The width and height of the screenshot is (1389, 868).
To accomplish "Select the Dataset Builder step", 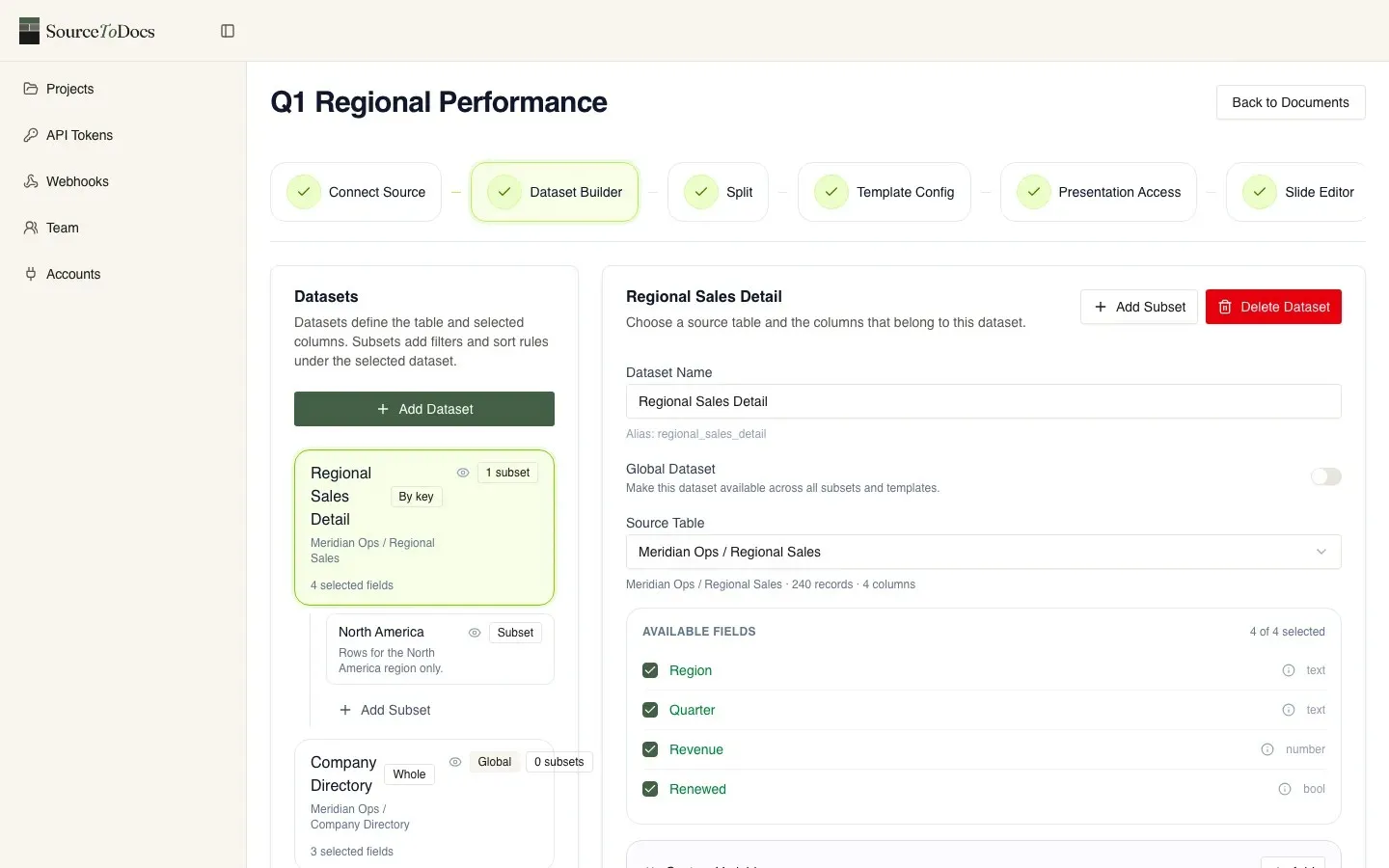I will pyautogui.click(x=555, y=192).
